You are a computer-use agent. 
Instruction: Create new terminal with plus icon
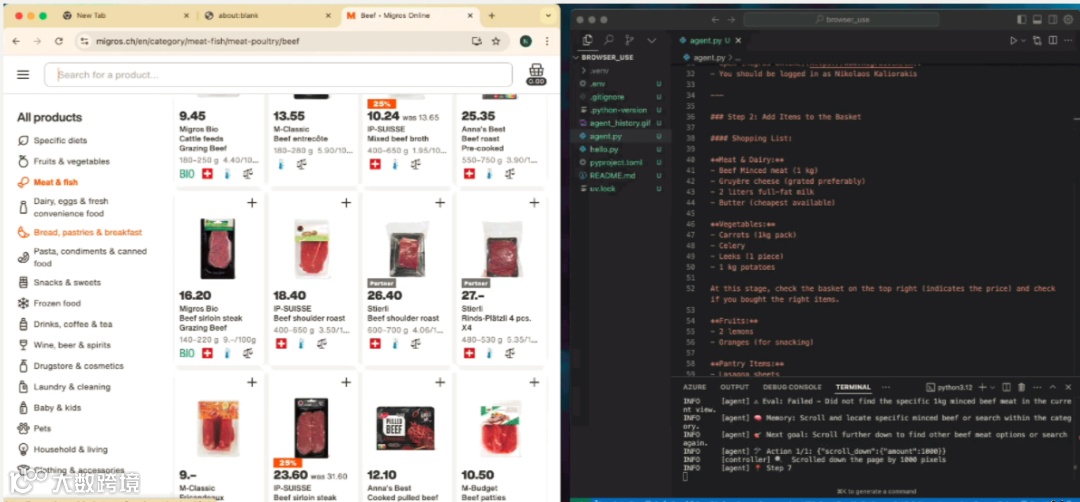(982, 387)
